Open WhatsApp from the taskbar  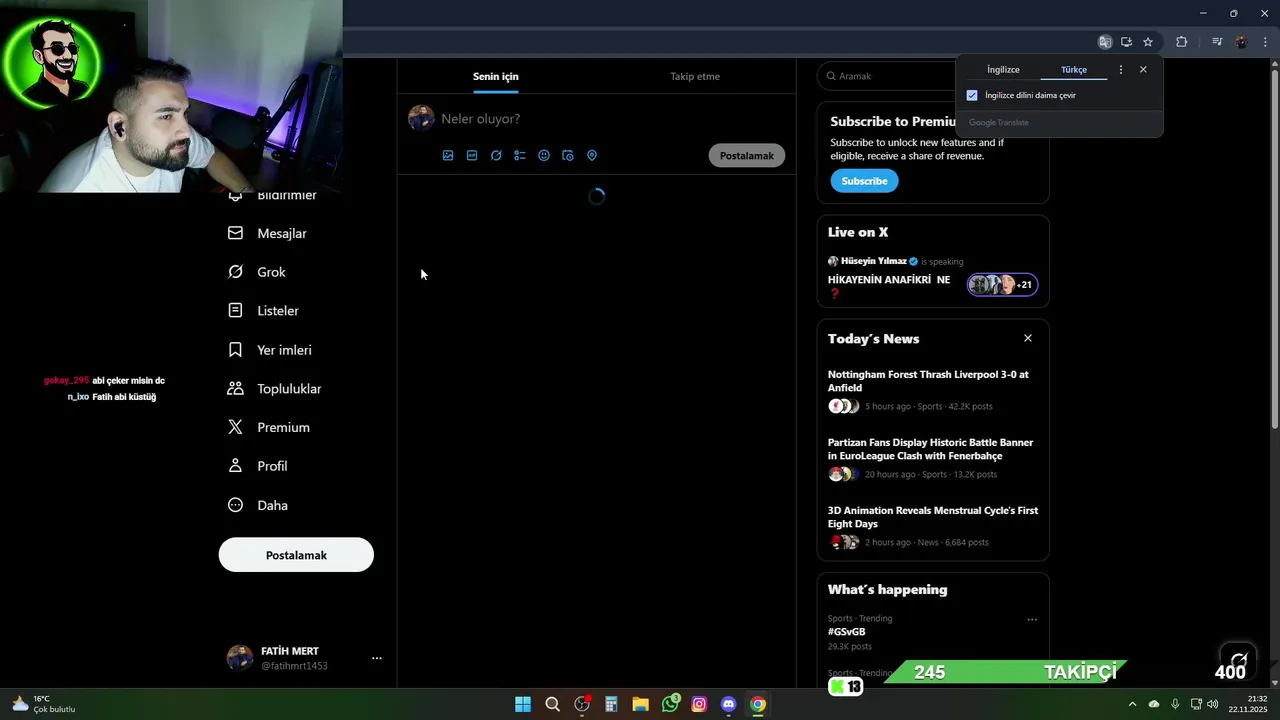671,704
